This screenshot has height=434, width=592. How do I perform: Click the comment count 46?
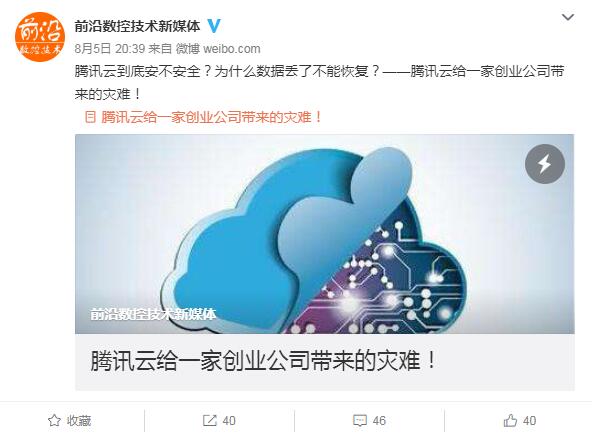(379, 420)
